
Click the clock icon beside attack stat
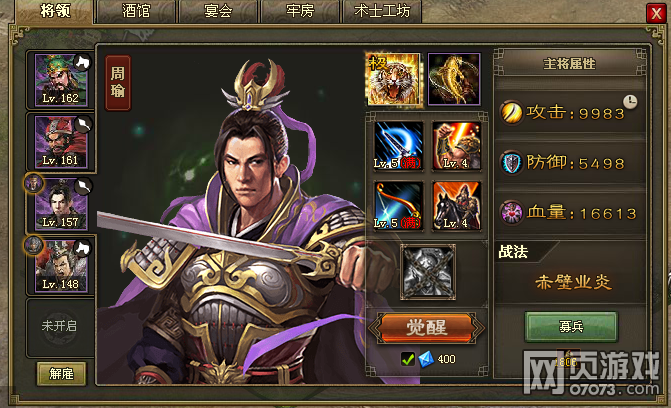tap(630, 102)
